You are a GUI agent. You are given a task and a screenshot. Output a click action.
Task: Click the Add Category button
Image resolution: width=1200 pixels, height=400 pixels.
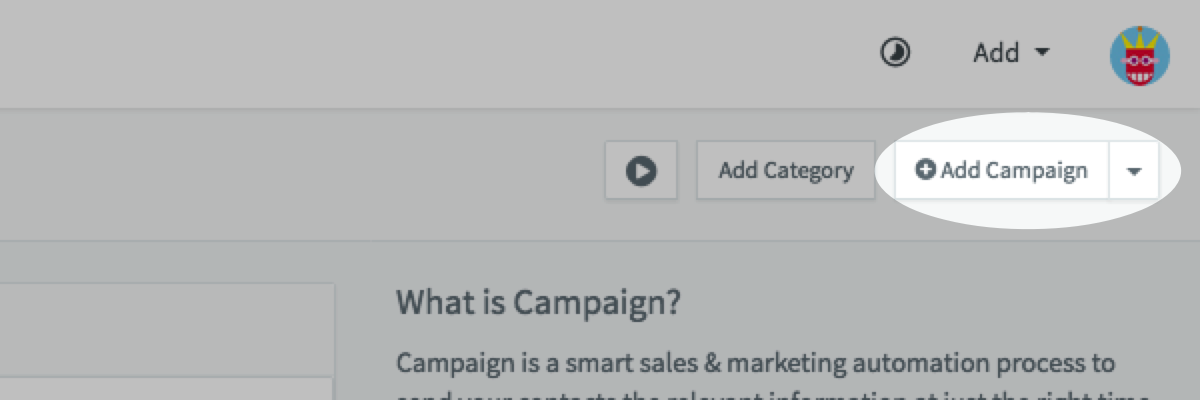pos(786,171)
